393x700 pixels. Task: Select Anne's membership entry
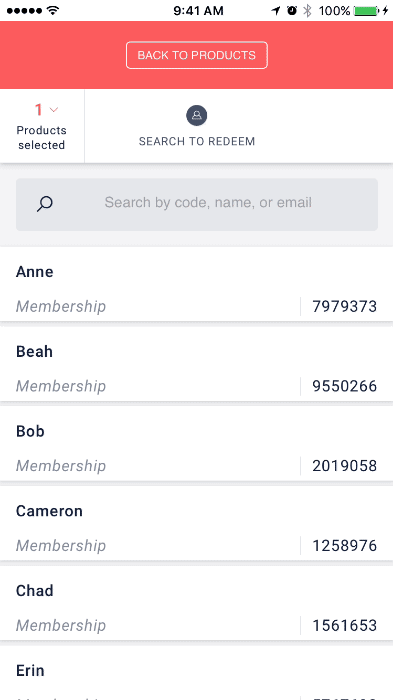pyautogui.click(x=196, y=284)
